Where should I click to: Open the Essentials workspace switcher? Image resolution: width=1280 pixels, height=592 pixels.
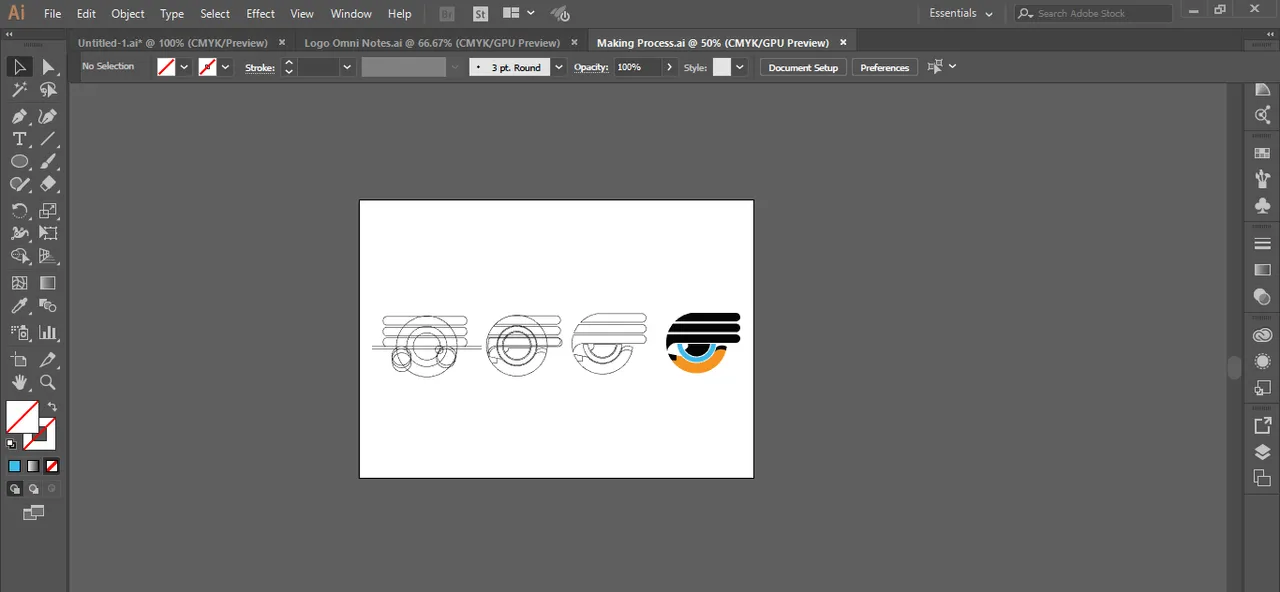[x=960, y=13]
